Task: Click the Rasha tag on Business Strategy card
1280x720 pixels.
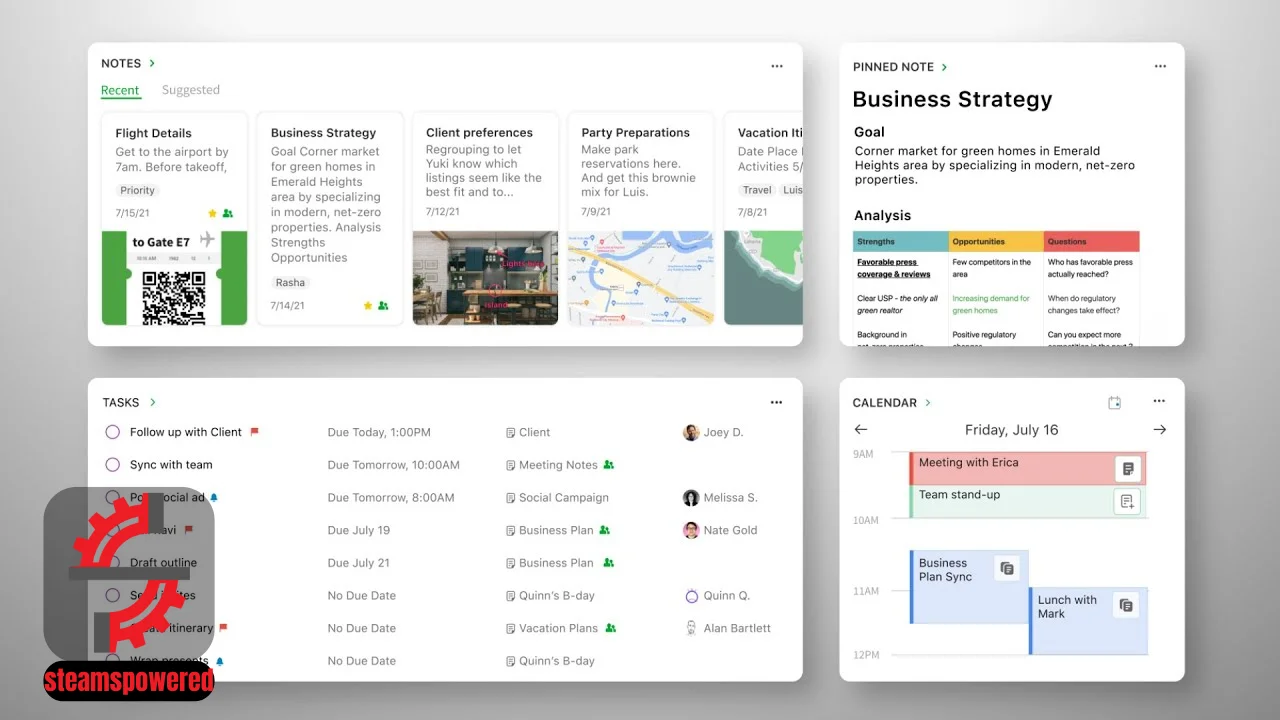Action: pos(290,282)
